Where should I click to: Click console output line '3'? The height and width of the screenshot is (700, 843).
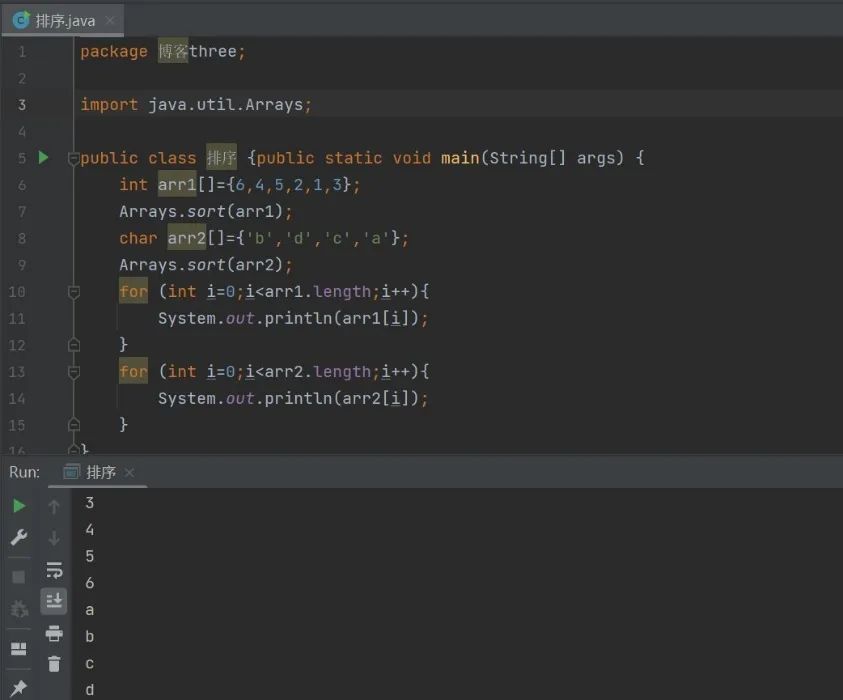coord(90,503)
